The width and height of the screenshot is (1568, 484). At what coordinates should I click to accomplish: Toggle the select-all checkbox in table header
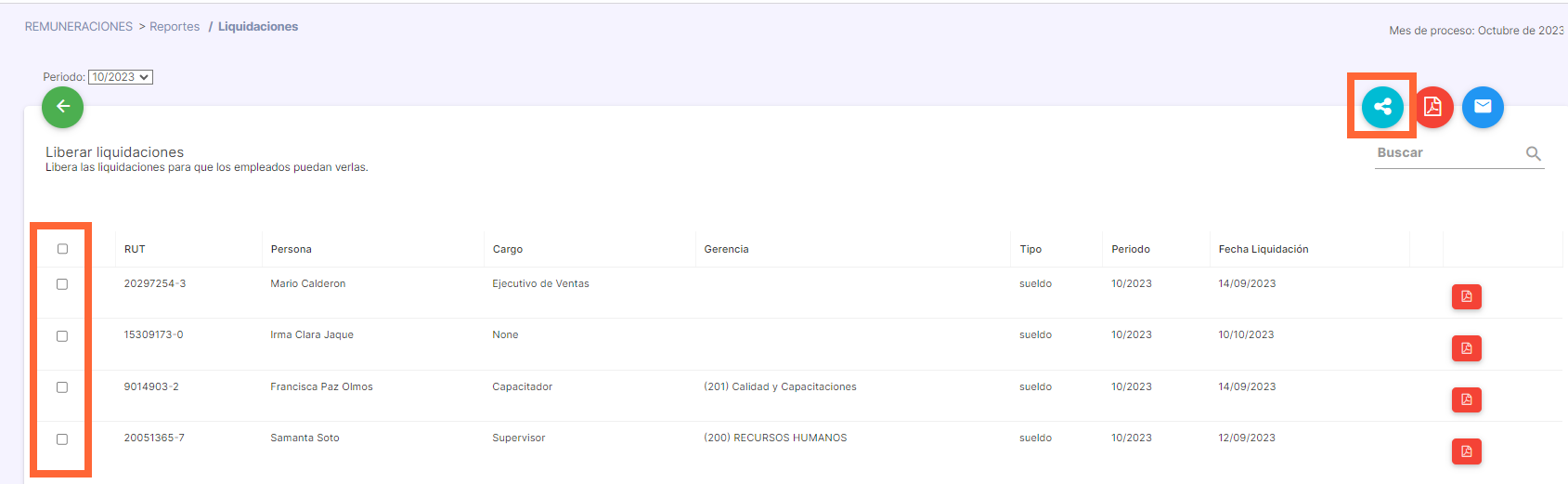pos(63,249)
